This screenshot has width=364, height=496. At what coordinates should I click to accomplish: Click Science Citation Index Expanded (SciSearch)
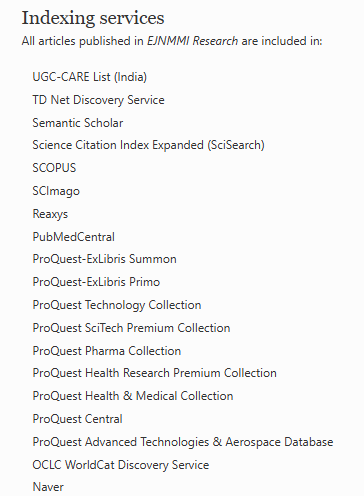148,145
